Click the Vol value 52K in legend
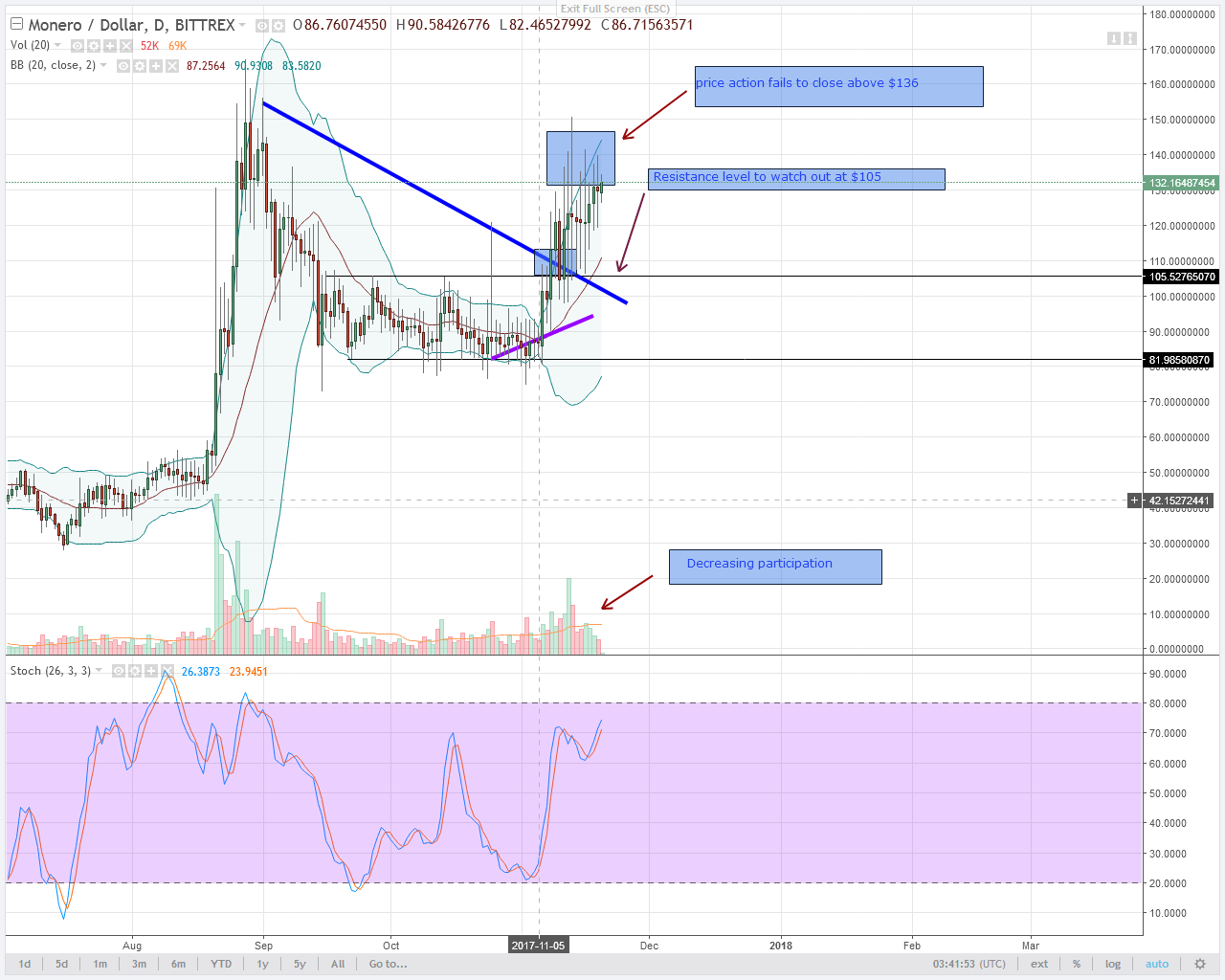The width and height of the screenshot is (1225, 980). click(x=149, y=46)
